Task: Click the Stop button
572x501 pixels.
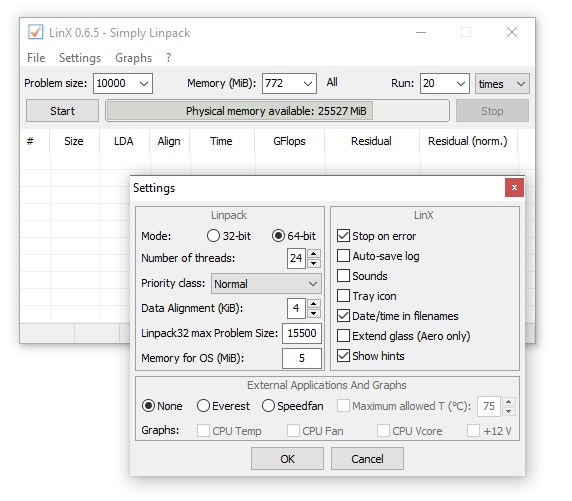Action: (492, 111)
